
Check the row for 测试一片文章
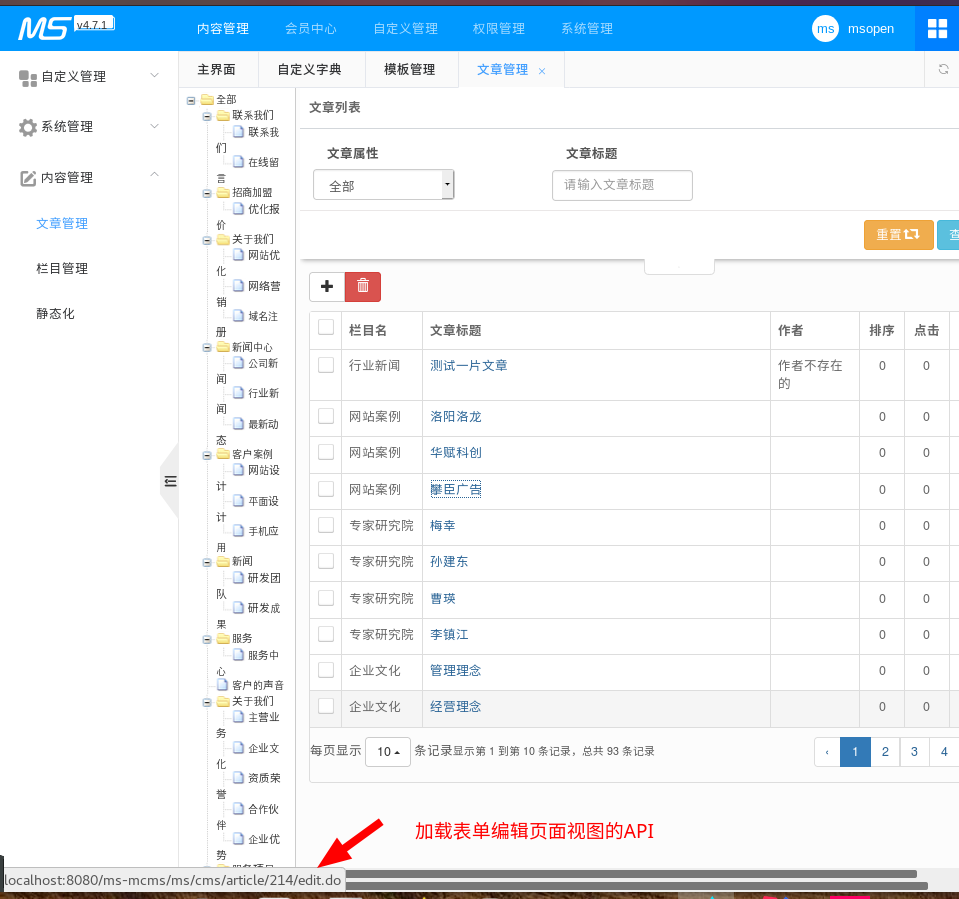pyautogui.click(x=326, y=365)
